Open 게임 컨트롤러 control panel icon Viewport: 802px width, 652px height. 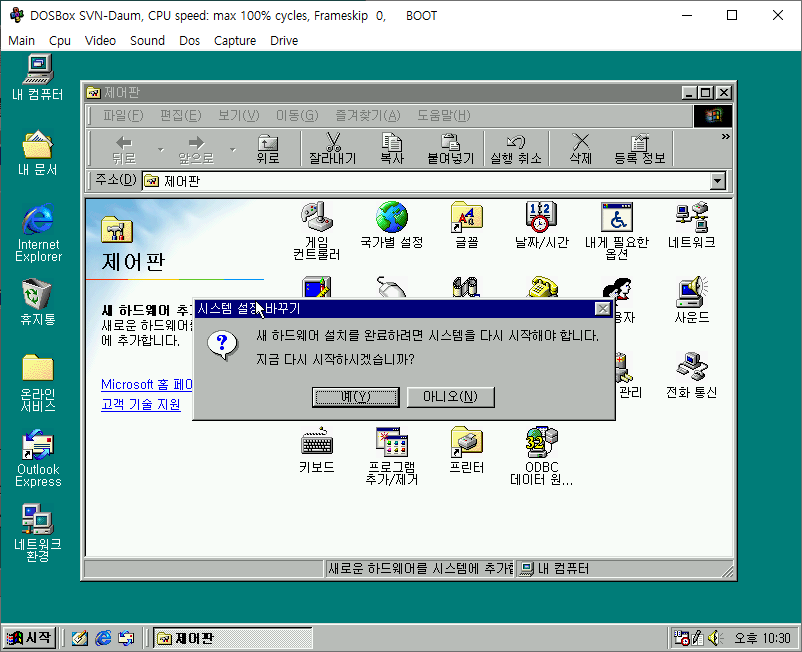point(317,231)
